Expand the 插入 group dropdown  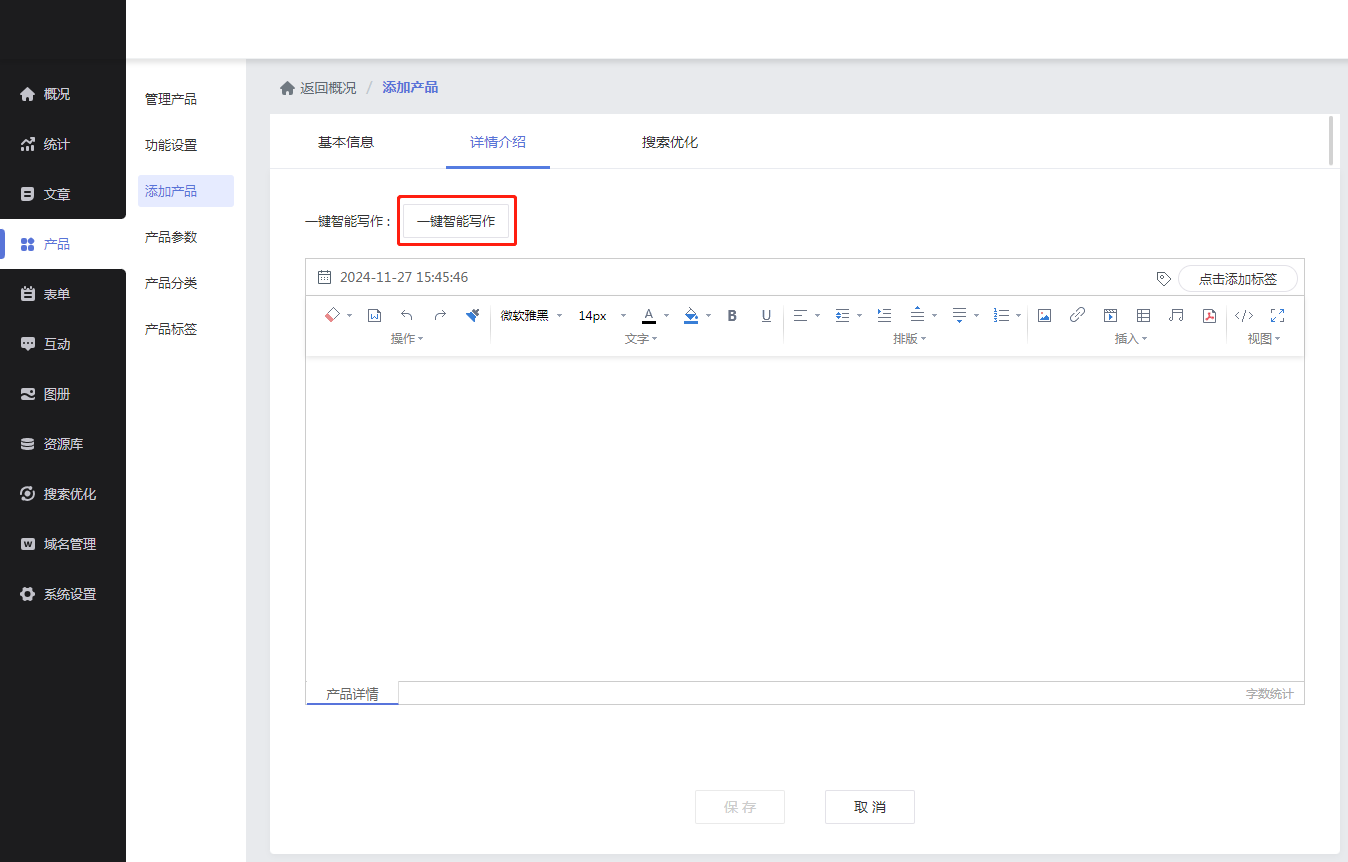coord(1130,339)
